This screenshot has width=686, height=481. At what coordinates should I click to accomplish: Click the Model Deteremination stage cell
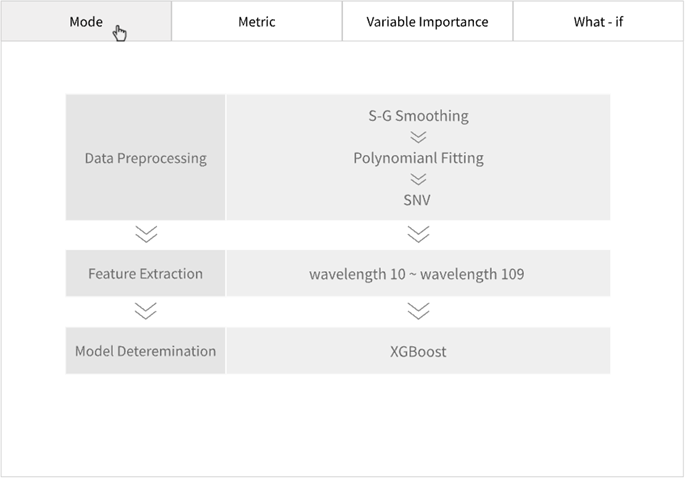[x=146, y=351]
